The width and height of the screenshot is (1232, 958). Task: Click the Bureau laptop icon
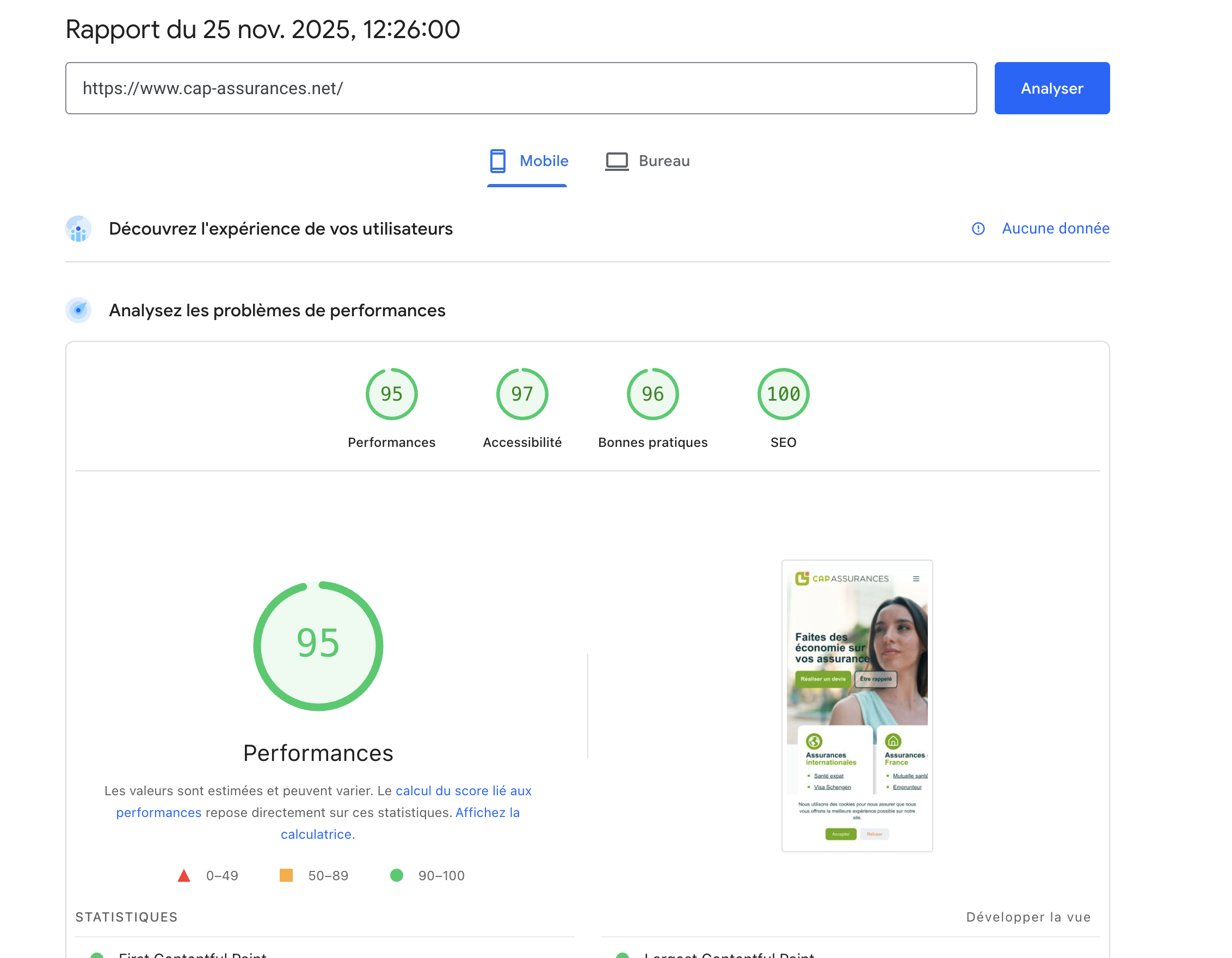(x=616, y=161)
